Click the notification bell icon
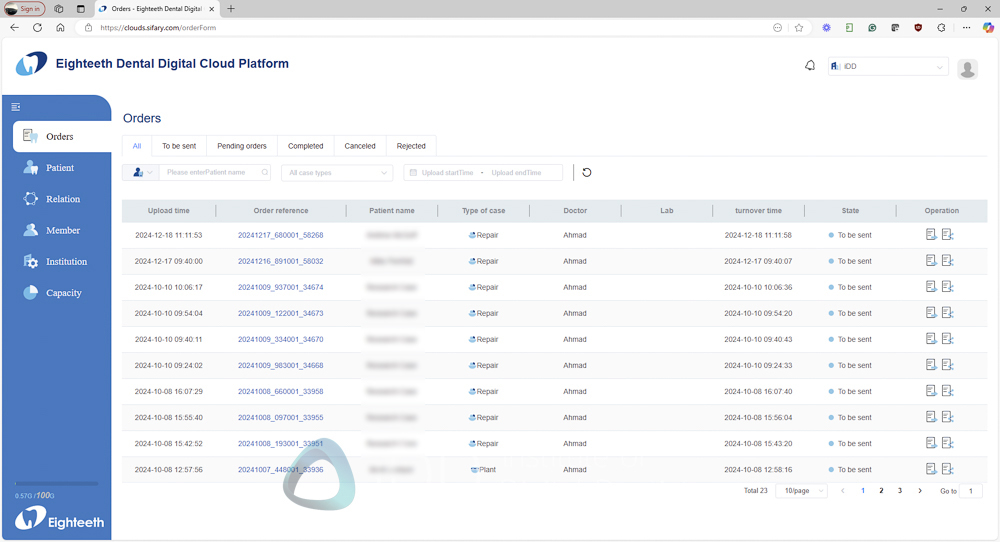The image size is (1000, 542). 810,66
